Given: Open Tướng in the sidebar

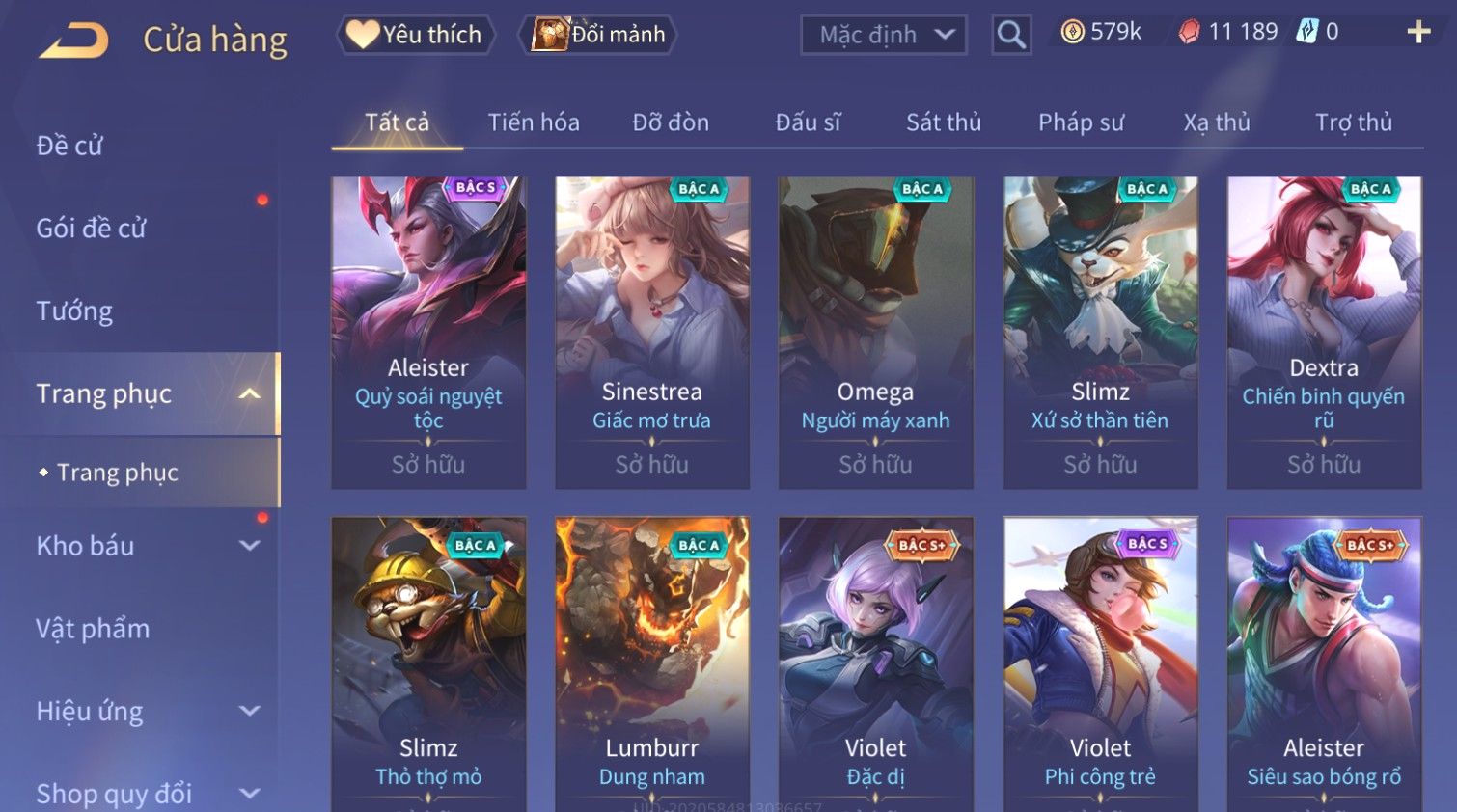Looking at the screenshot, I should tap(74, 311).
